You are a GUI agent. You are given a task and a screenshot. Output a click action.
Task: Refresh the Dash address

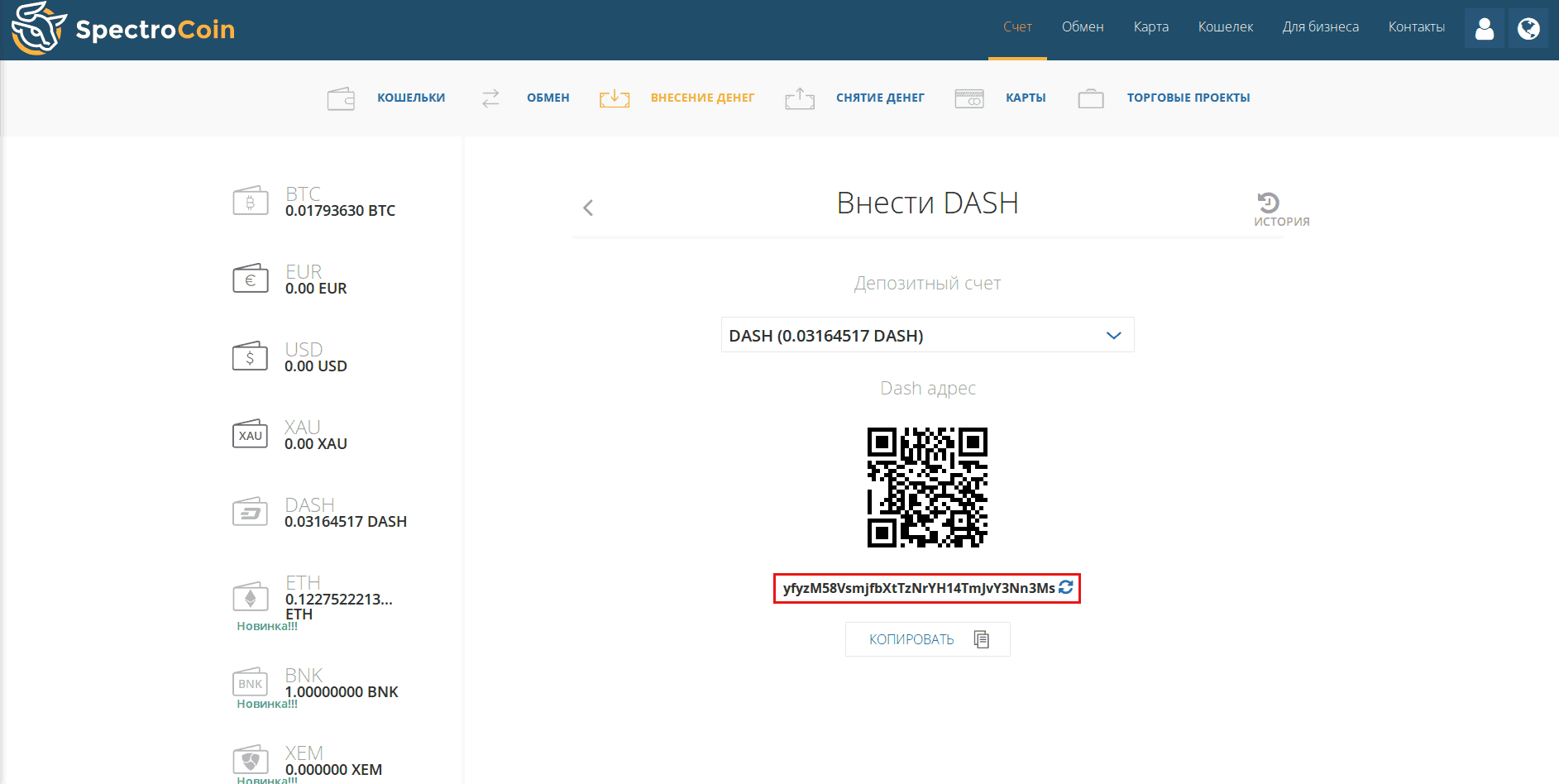[x=1066, y=587]
